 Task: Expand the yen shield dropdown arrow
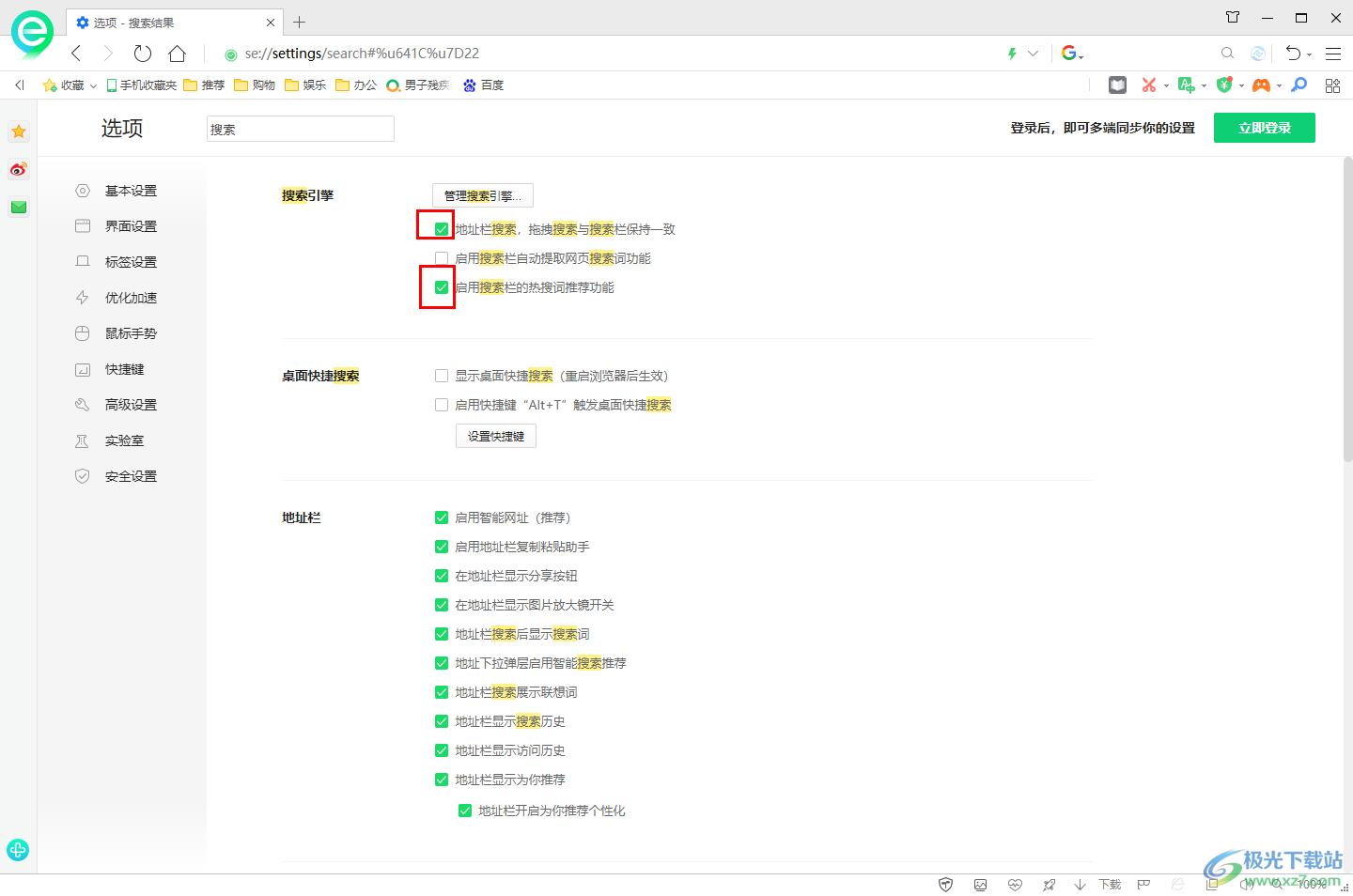pyautogui.click(x=1241, y=86)
